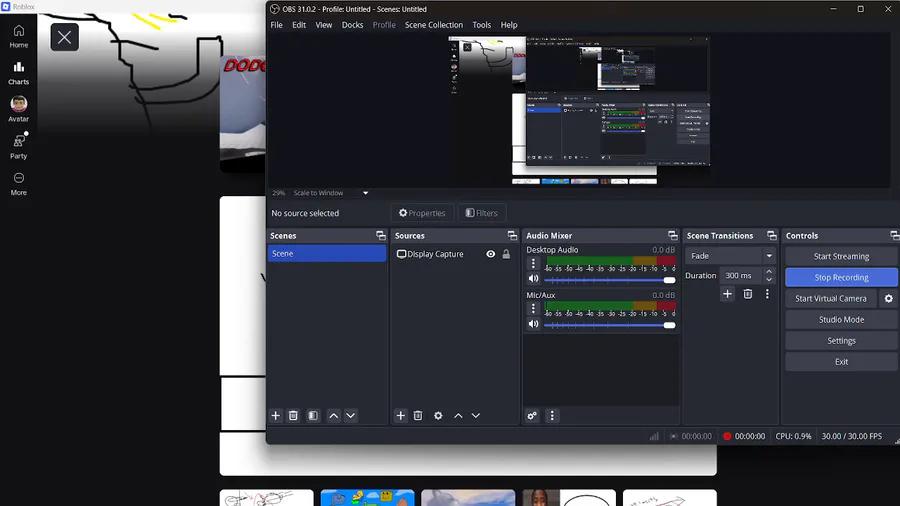Screen dimensions: 900x506
Task: Click the Exit button in Controls
Action: [x=841, y=362]
